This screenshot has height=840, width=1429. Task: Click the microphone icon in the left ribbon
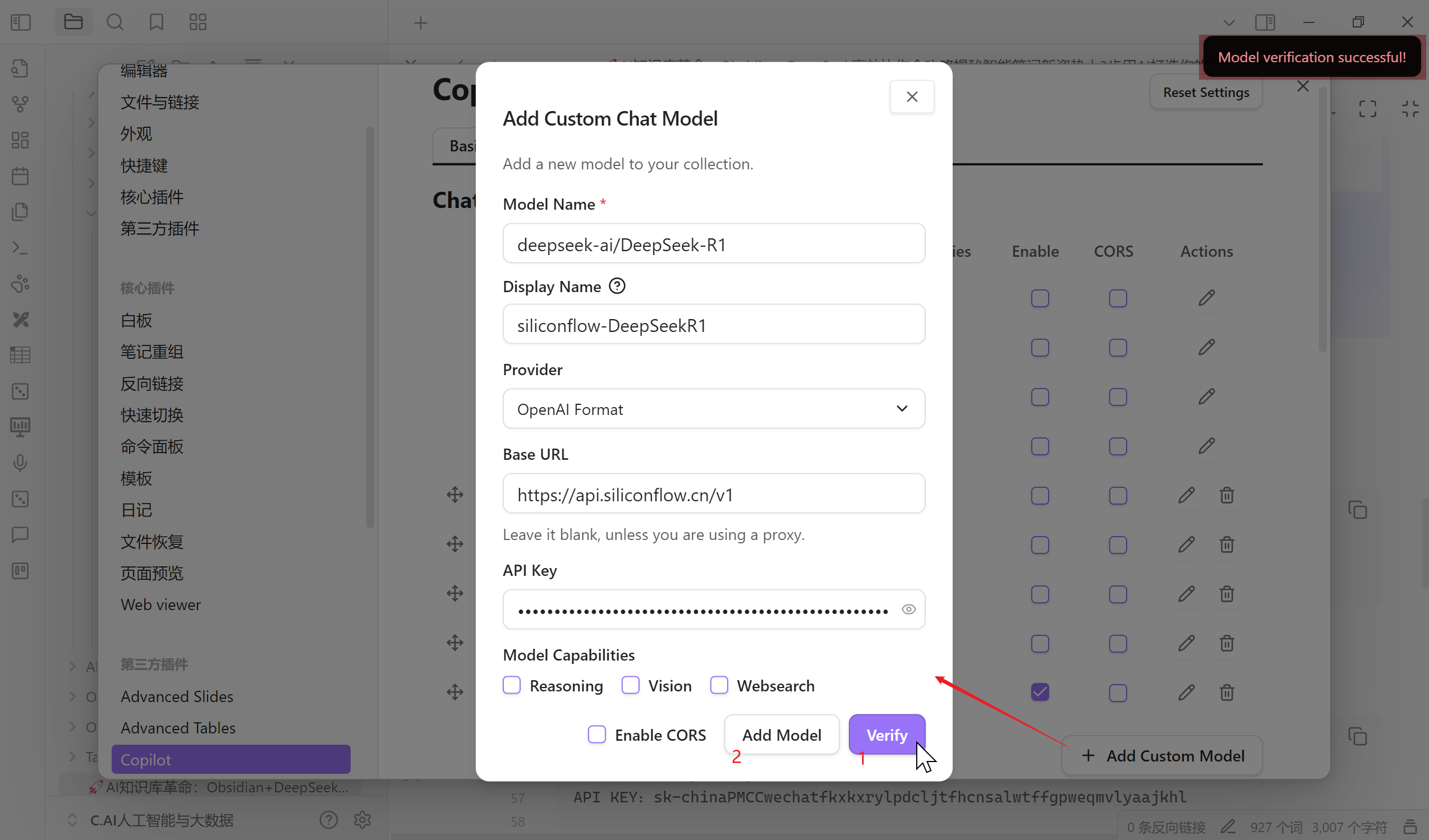[x=20, y=463]
